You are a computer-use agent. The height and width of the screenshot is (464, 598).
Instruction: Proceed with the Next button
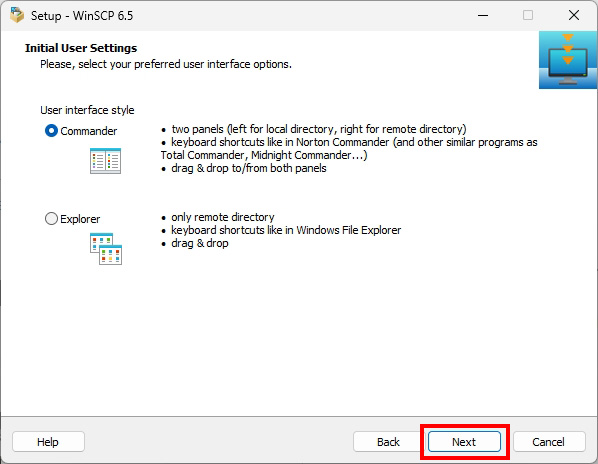(464, 442)
